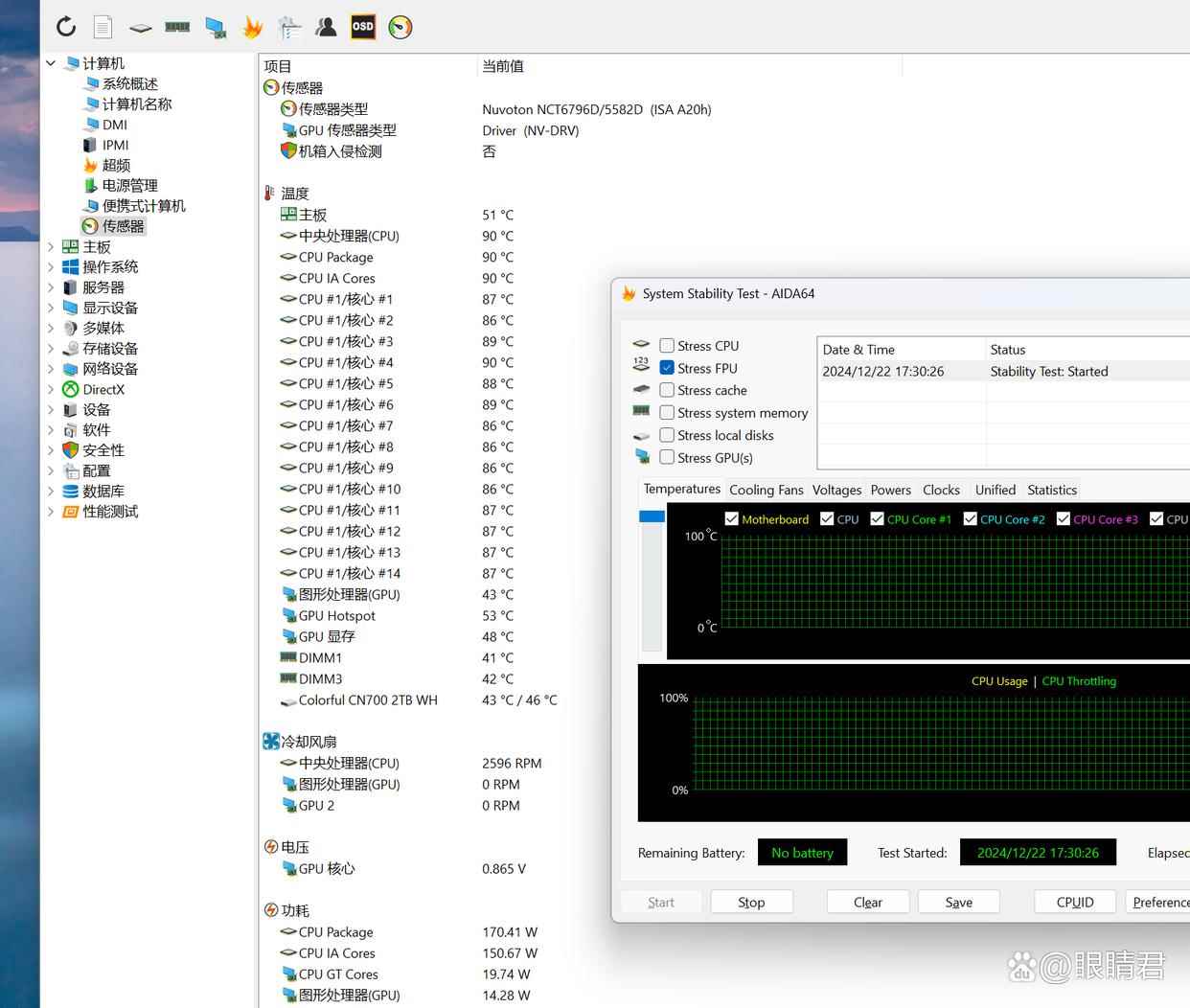
Task: Enable the Stress cache checkbox
Action: point(667,390)
